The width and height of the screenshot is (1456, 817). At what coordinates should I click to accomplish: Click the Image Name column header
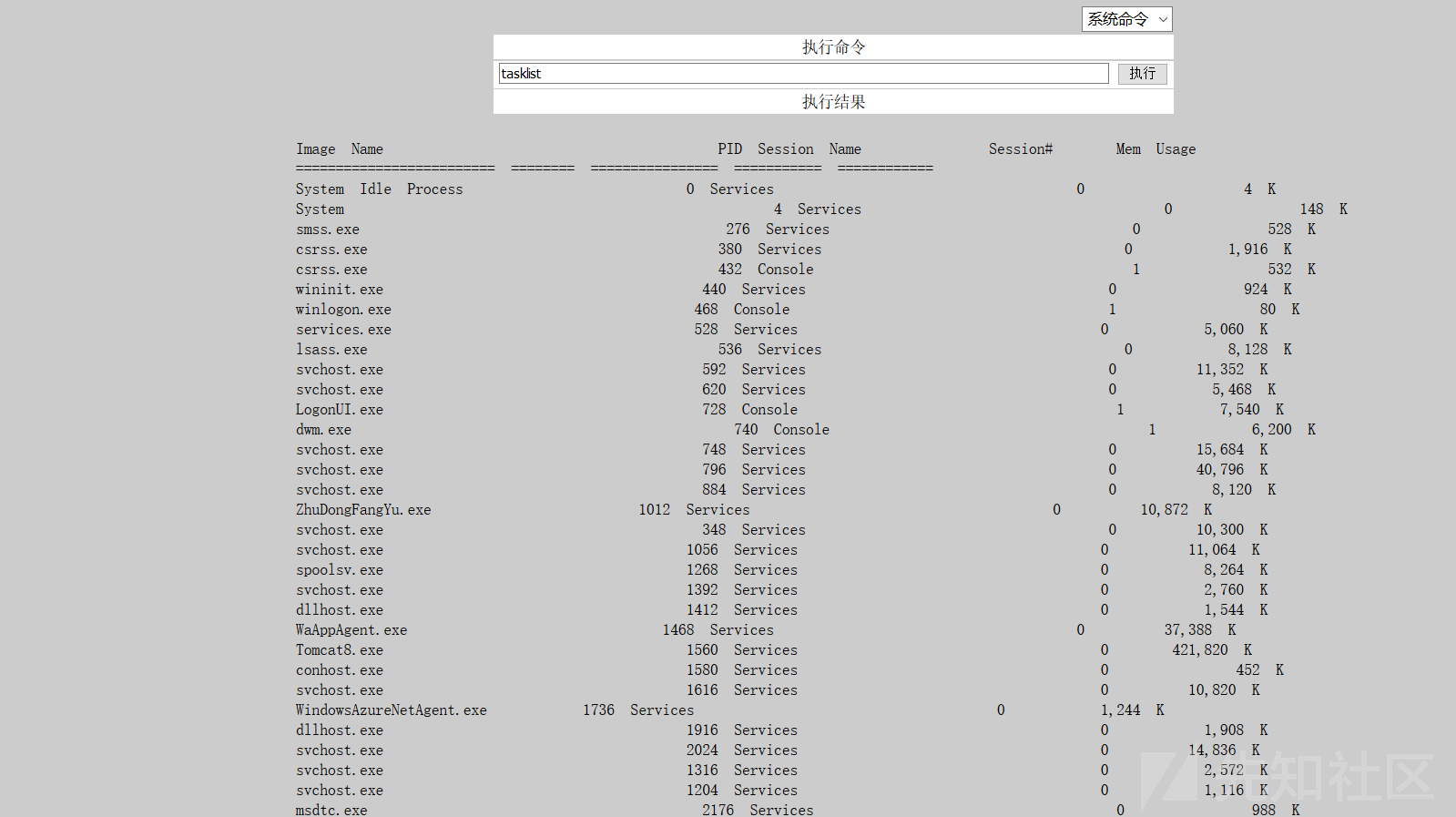340,149
